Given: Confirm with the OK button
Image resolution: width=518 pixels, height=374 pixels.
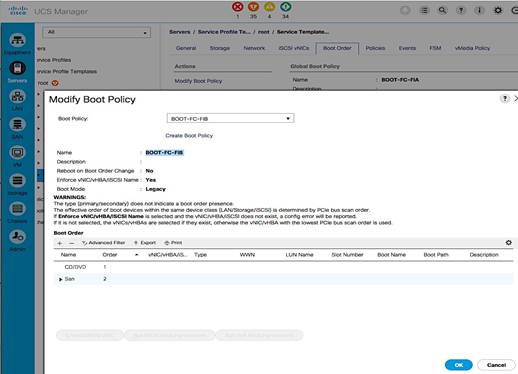Looking at the screenshot, I should pos(459,365).
